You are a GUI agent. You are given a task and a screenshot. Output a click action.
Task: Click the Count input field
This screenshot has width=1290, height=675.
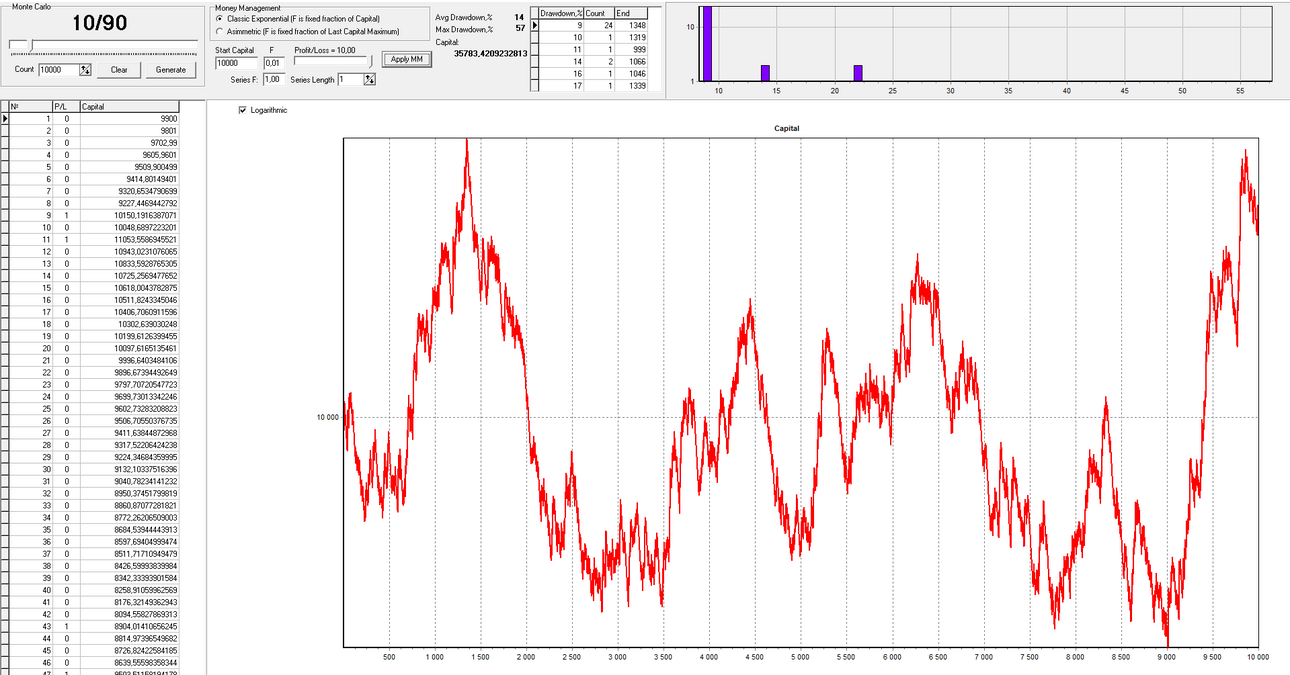pyautogui.click(x=59, y=70)
